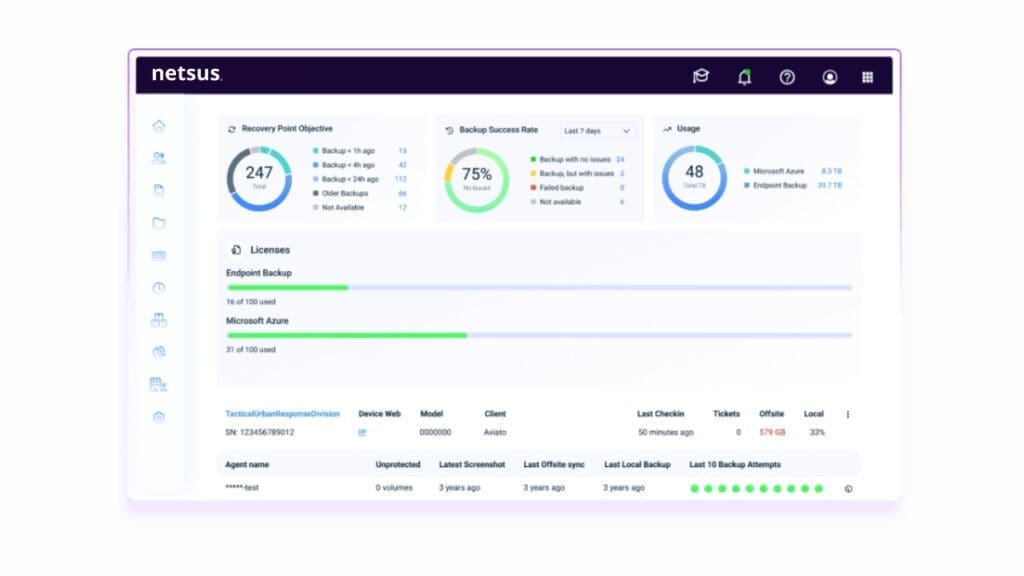
Task: Open the boxes packages icon in sidebar
Action: 159,319
